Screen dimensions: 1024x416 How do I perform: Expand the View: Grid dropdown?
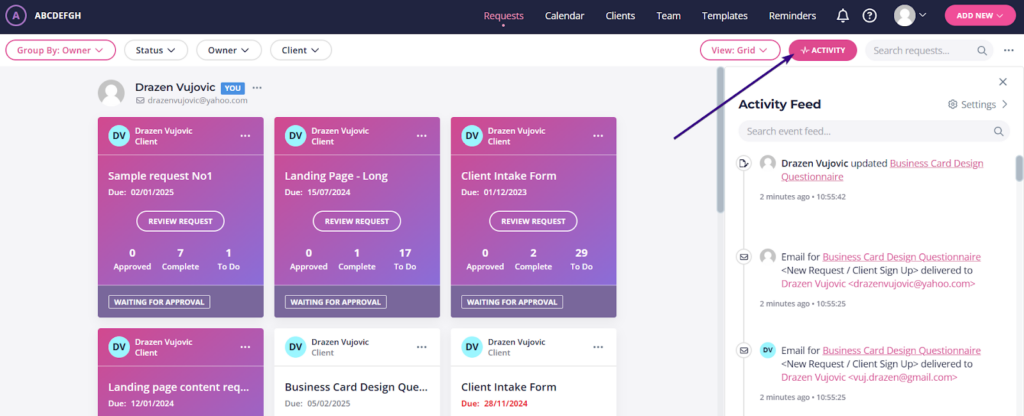pos(739,50)
